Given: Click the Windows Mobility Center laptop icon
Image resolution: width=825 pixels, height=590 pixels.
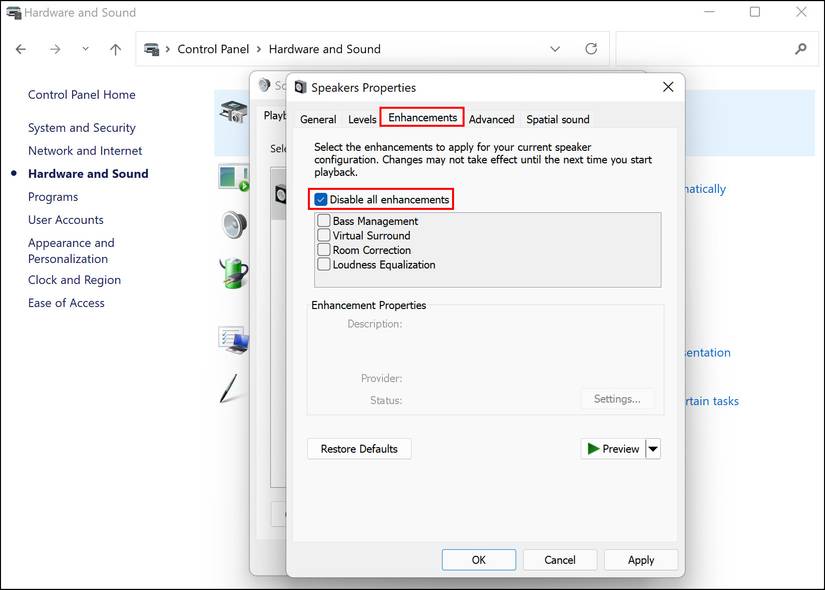Looking at the screenshot, I should point(234,339).
